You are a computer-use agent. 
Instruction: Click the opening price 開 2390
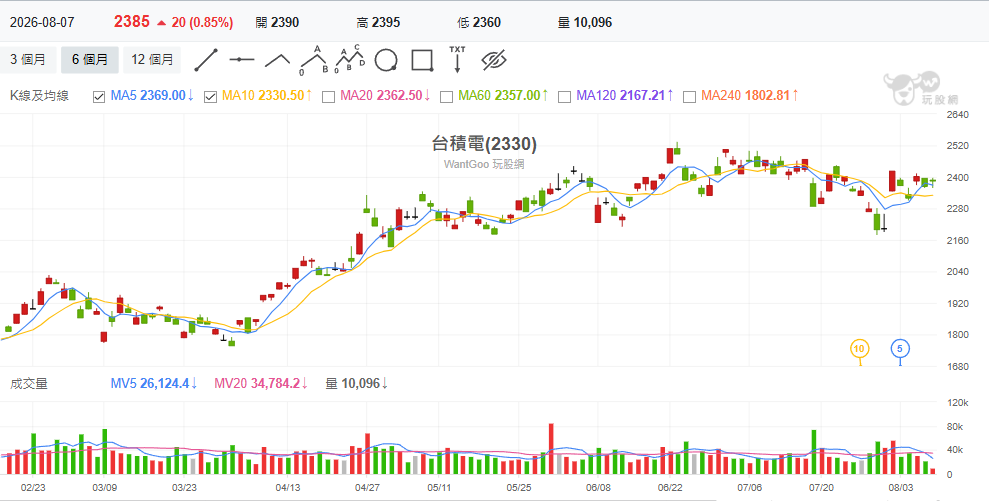point(278,23)
